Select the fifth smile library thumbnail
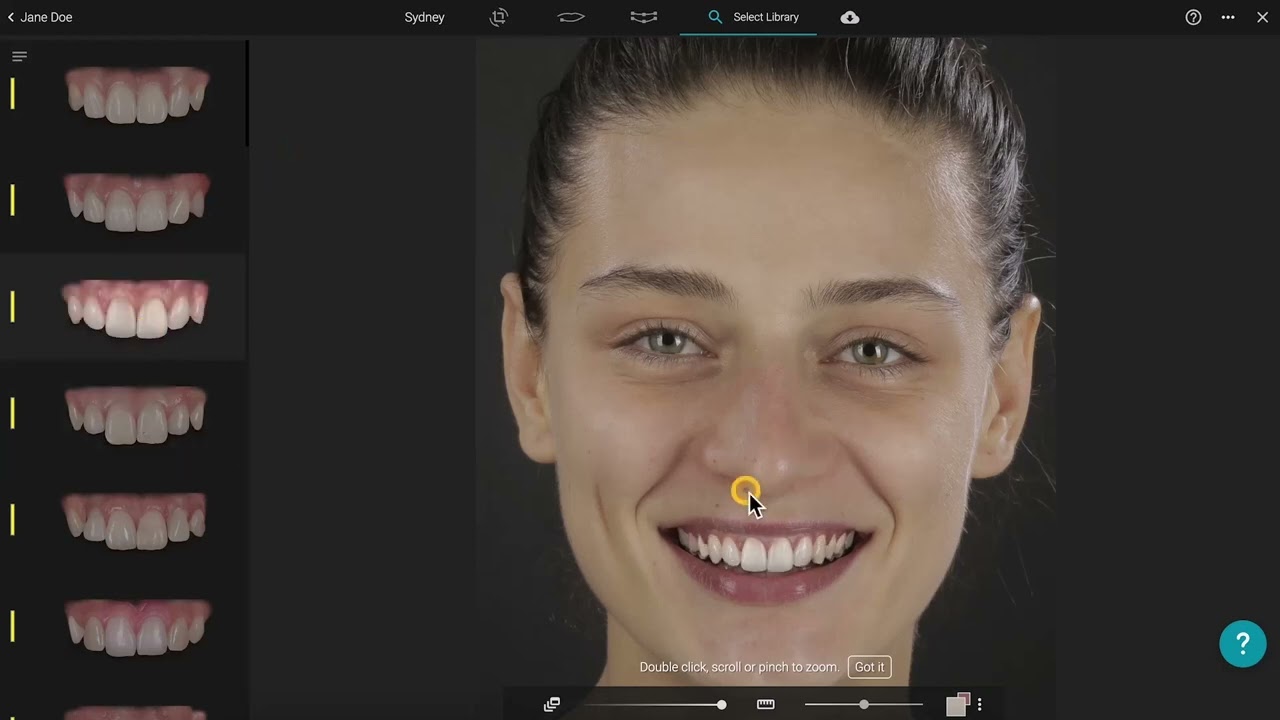This screenshot has width=1280, height=720. pyautogui.click(x=135, y=520)
